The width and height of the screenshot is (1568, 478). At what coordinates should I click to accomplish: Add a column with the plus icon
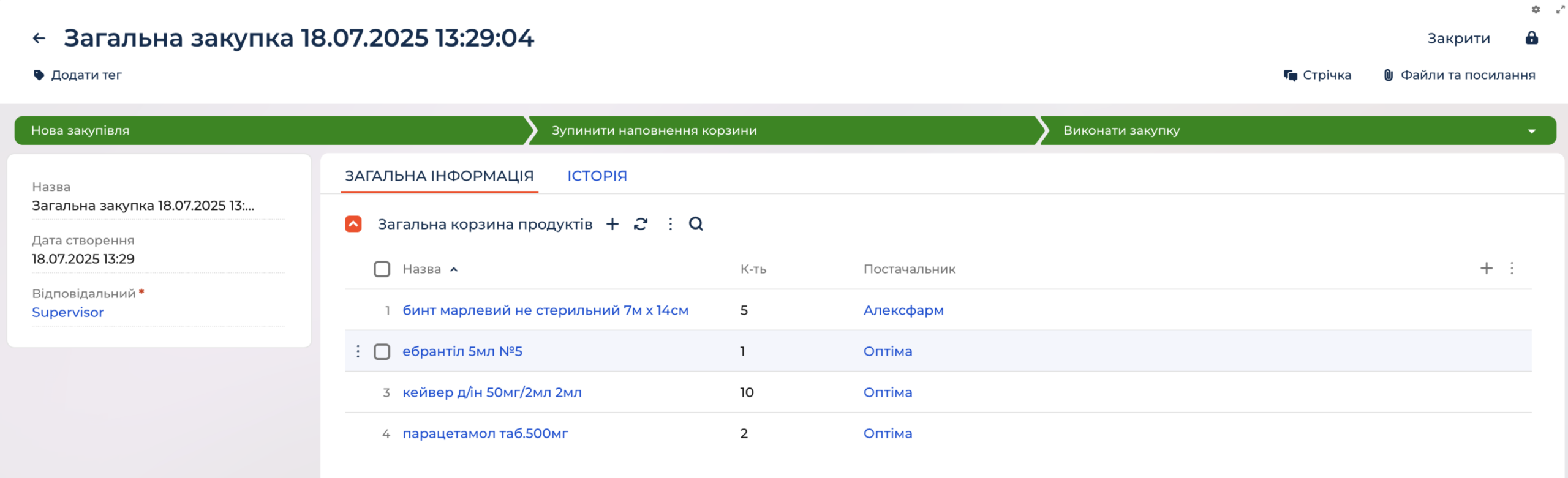1487,268
